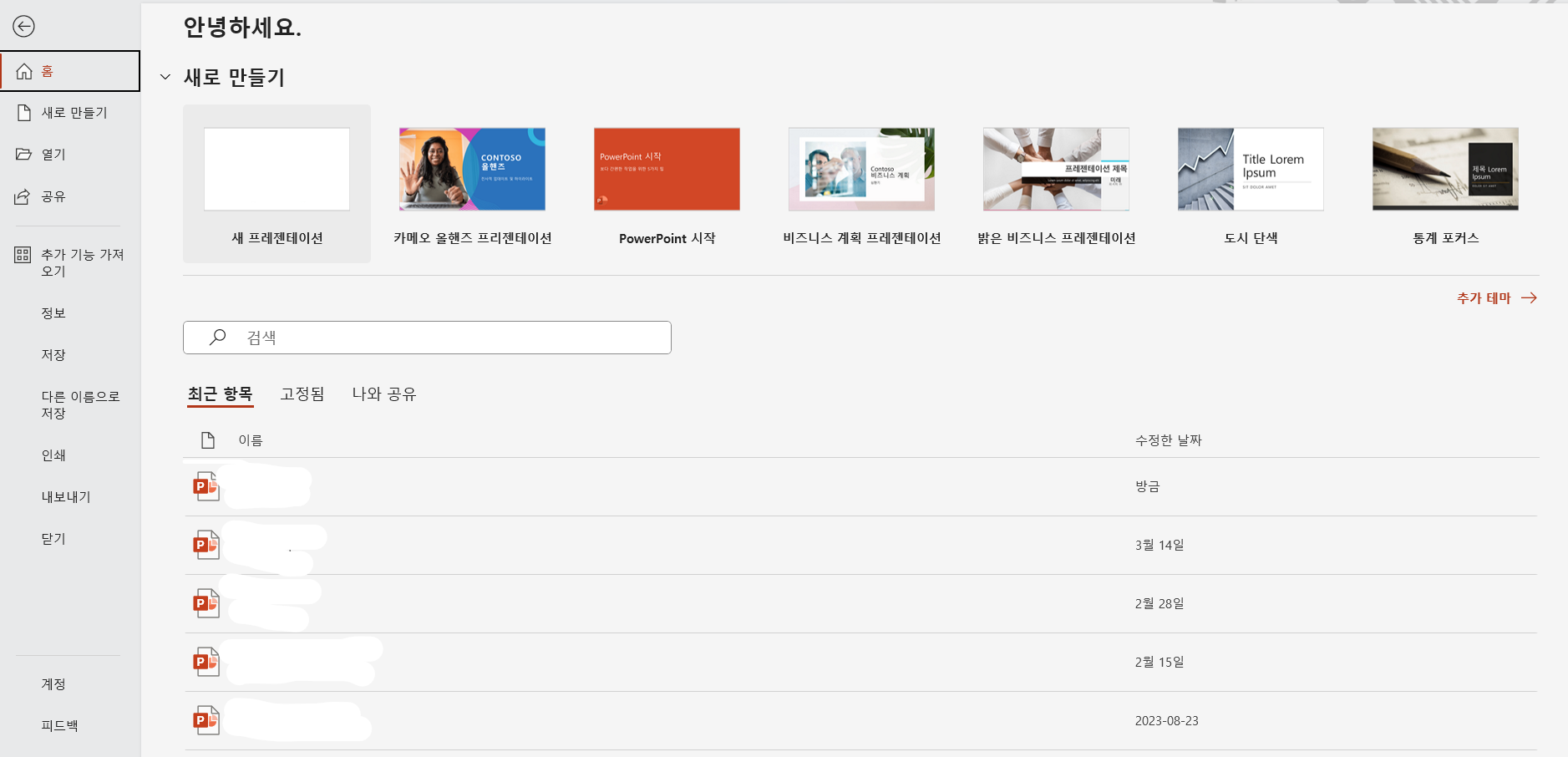Screen dimensions: 1568x757
Task: Open 정보 in the sidebar menu
Action: (x=53, y=313)
